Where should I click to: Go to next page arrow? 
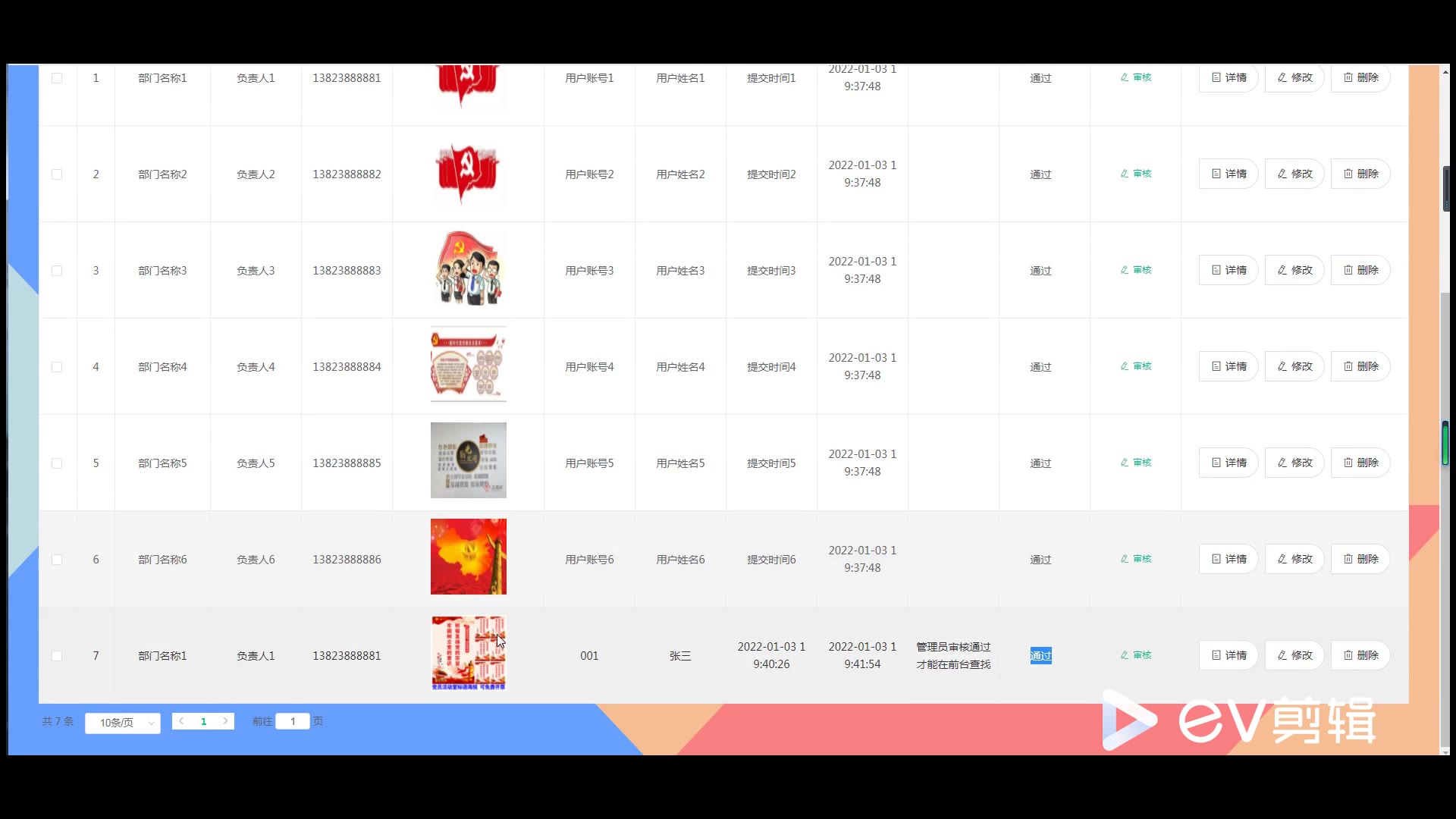225,721
